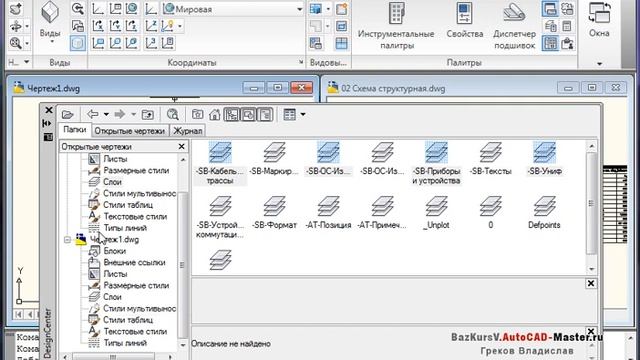Open the Back history dropdown arrow
Viewport: 640px width, 360px height.
(106, 115)
